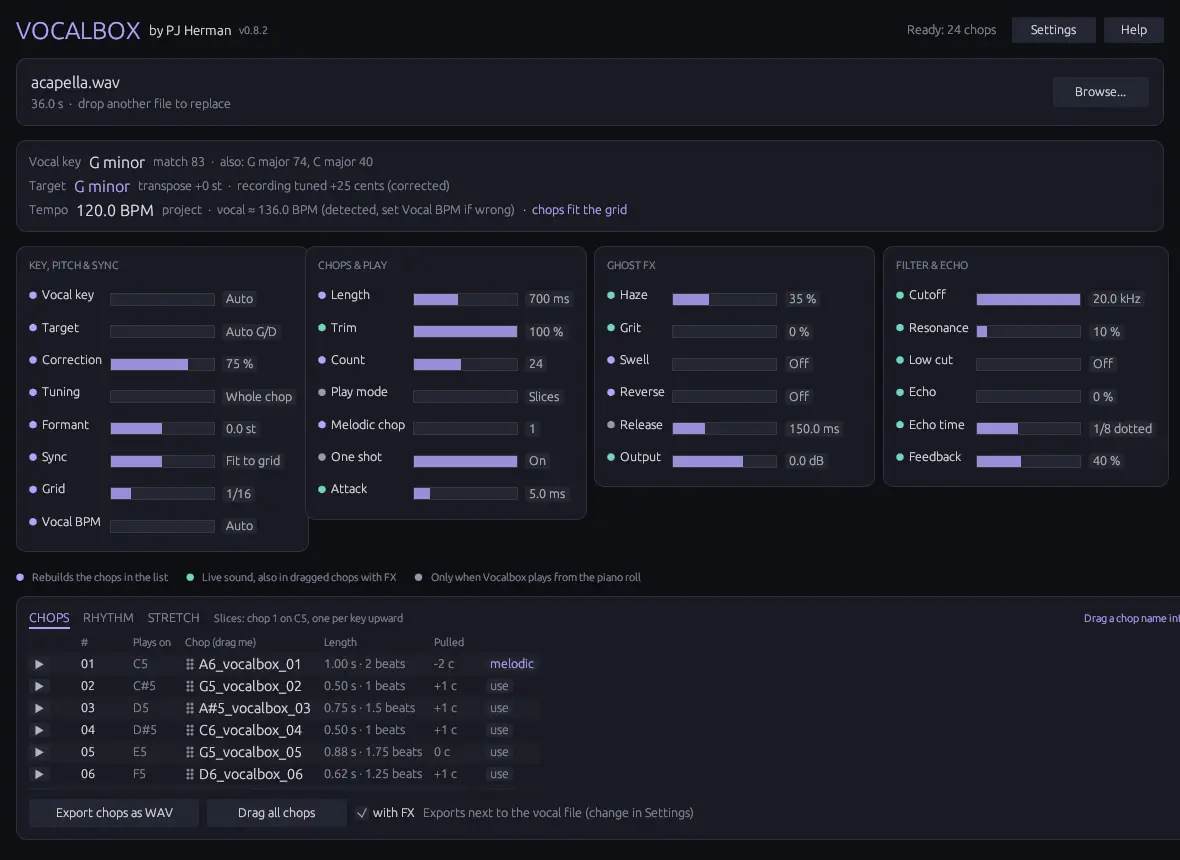The width and height of the screenshot is (1180, 860).
Task: Grab drag handle of G5_vocalbox_05
Action: 190,752
